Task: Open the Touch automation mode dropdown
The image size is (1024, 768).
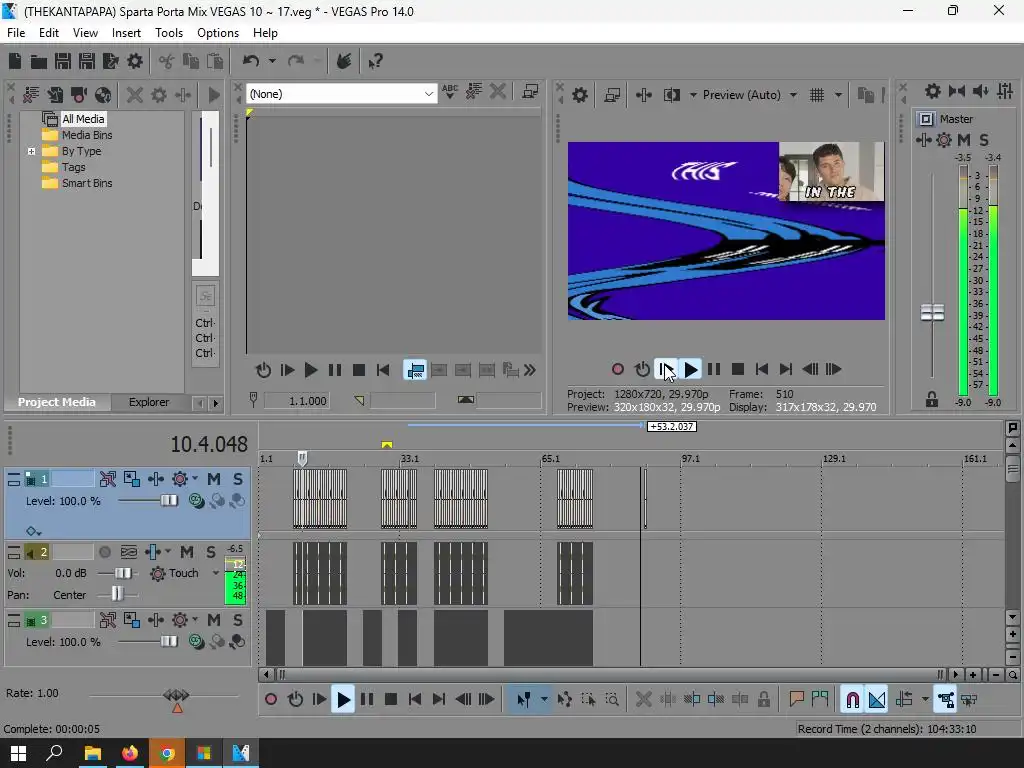Action: 216,573
